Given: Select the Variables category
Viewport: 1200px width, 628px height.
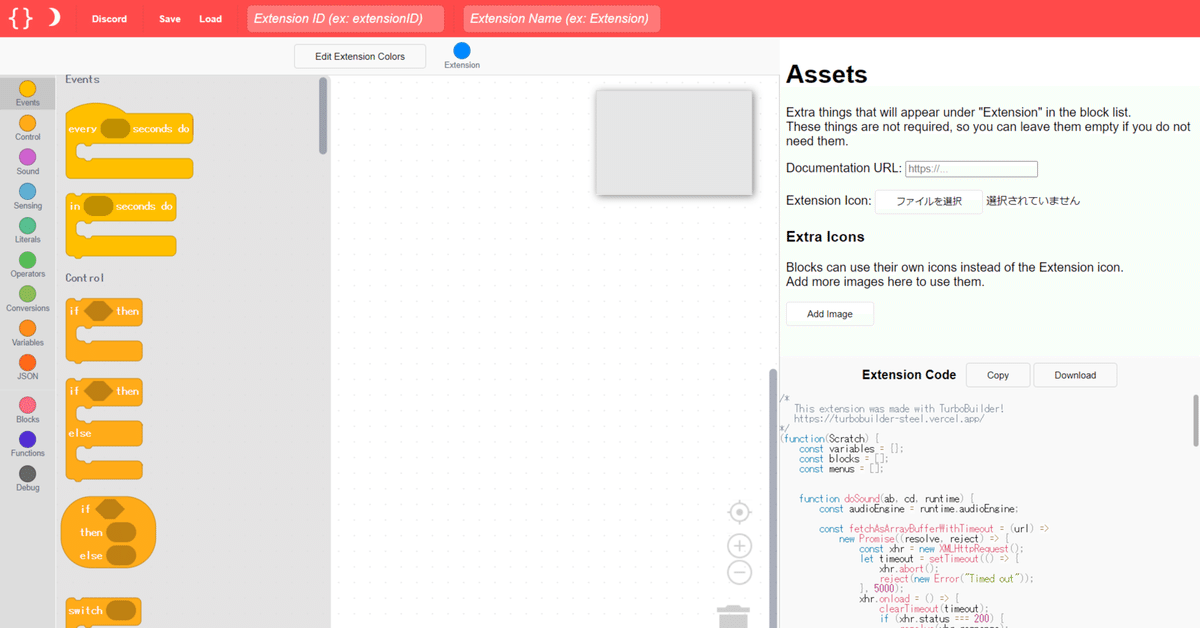Looking at the screenshot, I should pos(28,333).
